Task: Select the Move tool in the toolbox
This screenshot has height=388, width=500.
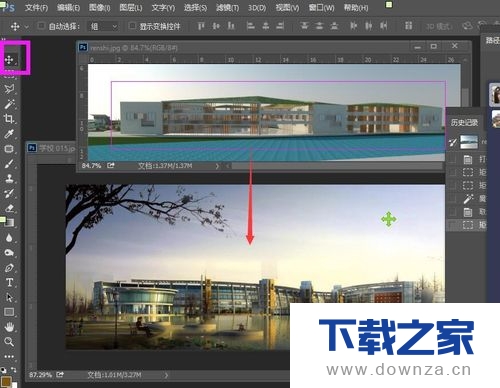Action: point(9,60)
